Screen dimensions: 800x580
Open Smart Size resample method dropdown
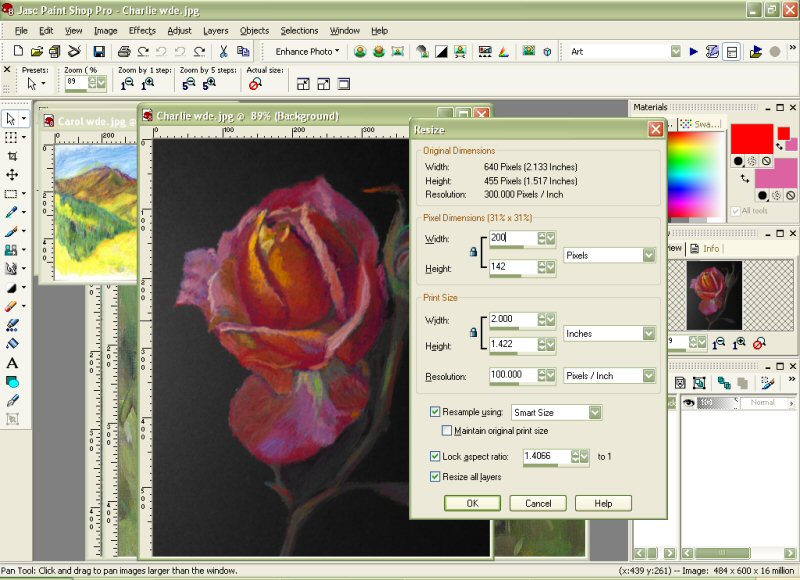click(x=595, y=412)
